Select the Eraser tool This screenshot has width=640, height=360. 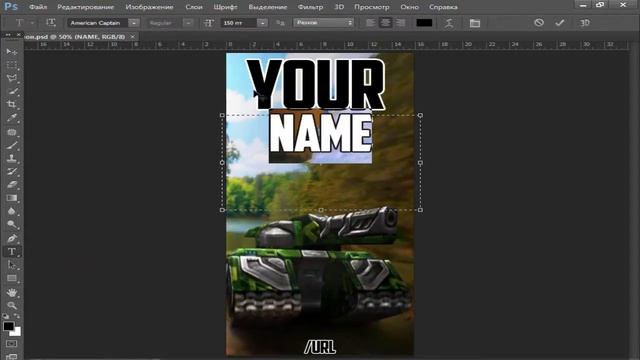pyautogui.click(x=12, y=184)
